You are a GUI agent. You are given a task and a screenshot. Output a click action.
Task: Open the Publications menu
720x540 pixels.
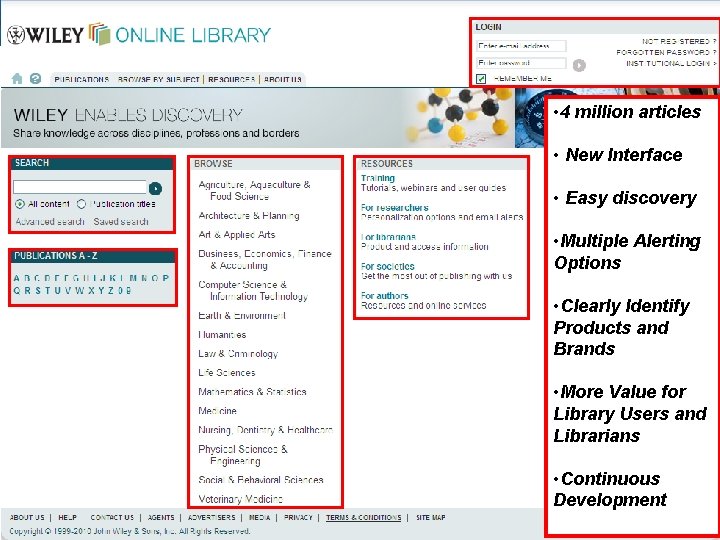pos(81,79)
